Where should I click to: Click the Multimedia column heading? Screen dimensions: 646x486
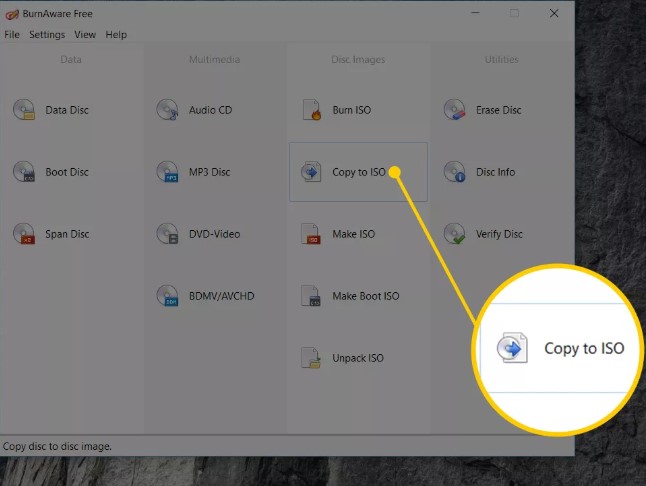pyautogui.click(x=214, y=59)
